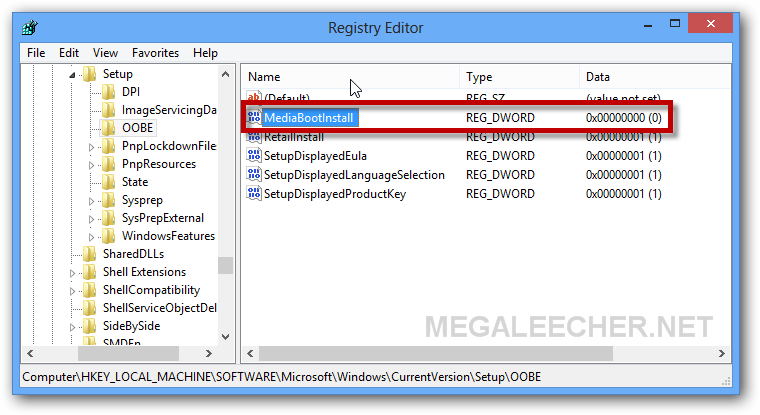This screenshot has height=415, width=760.
Task: Click the WindowsFeatures folder icon
Action: [109, 236]
